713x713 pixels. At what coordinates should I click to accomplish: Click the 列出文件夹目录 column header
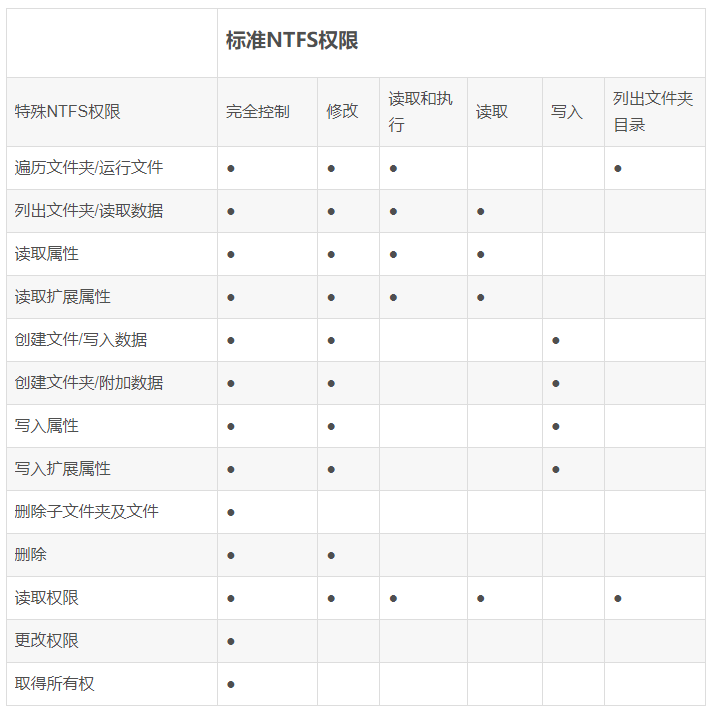[x=653, y=111]
